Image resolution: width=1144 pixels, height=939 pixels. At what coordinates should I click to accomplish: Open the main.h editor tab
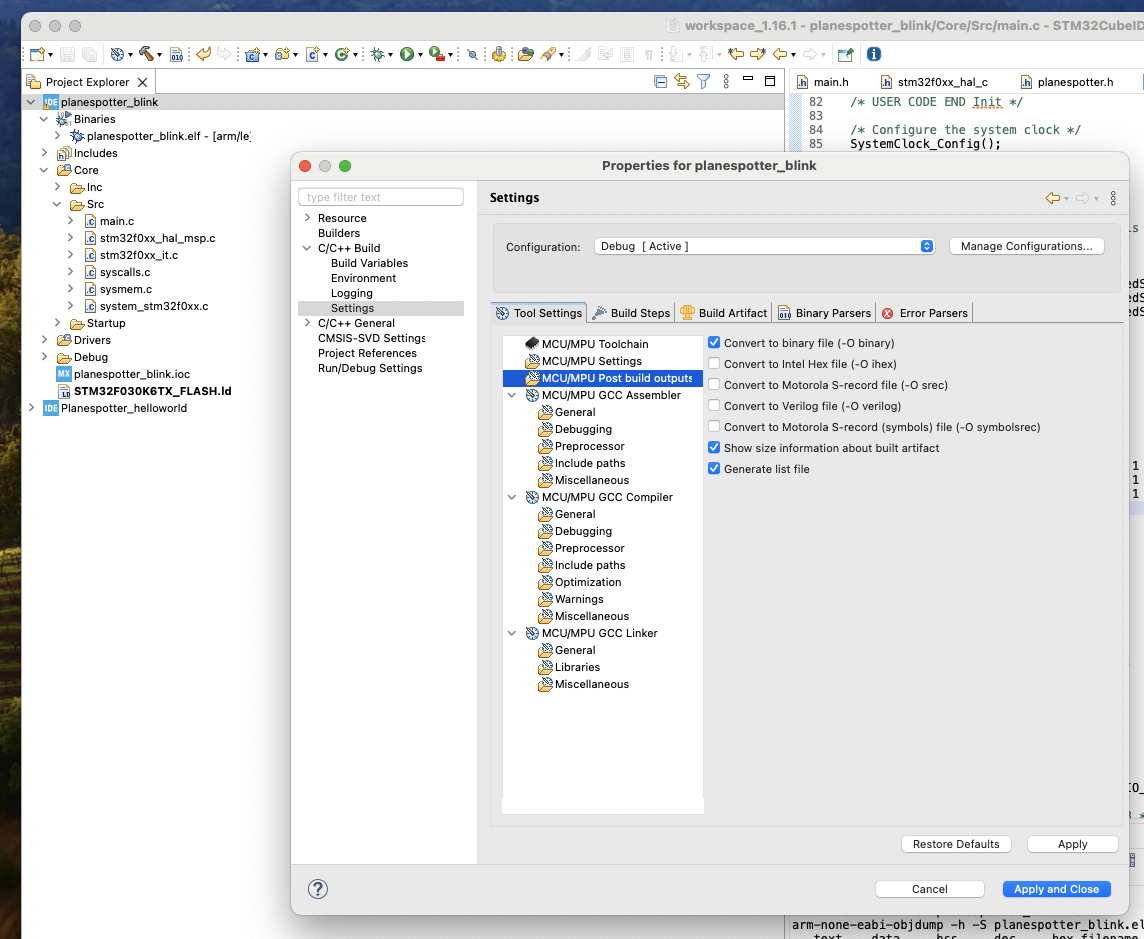[x=823, y=82]
